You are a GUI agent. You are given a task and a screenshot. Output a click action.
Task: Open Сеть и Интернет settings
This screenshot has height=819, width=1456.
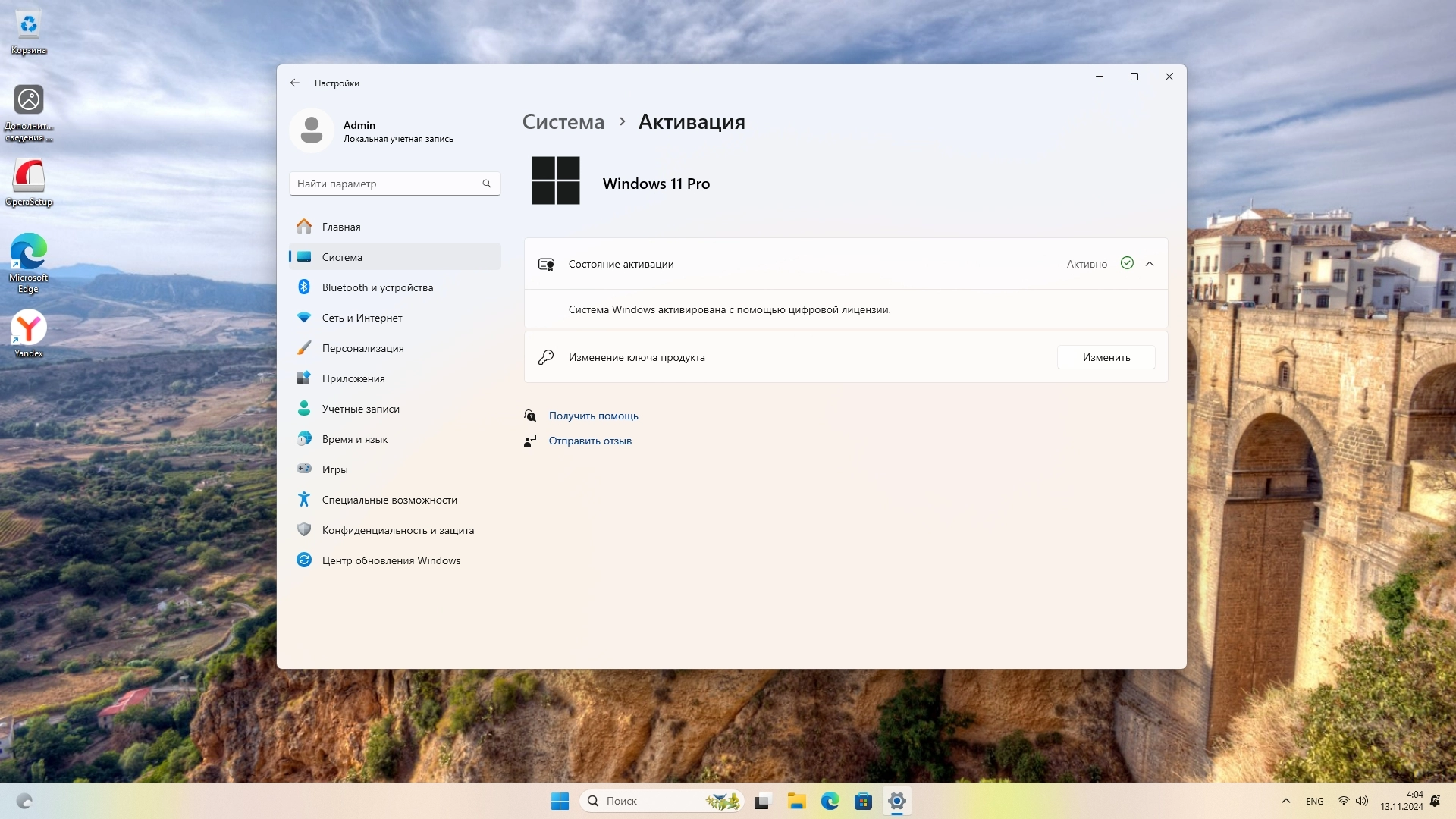(362, 318)
